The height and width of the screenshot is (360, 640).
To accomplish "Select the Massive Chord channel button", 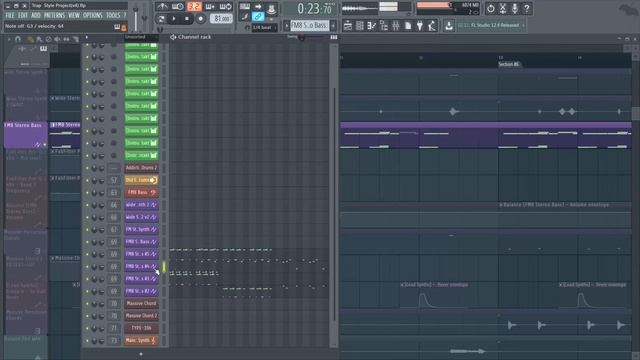I will pyautogui.click(x=141, y=303).
